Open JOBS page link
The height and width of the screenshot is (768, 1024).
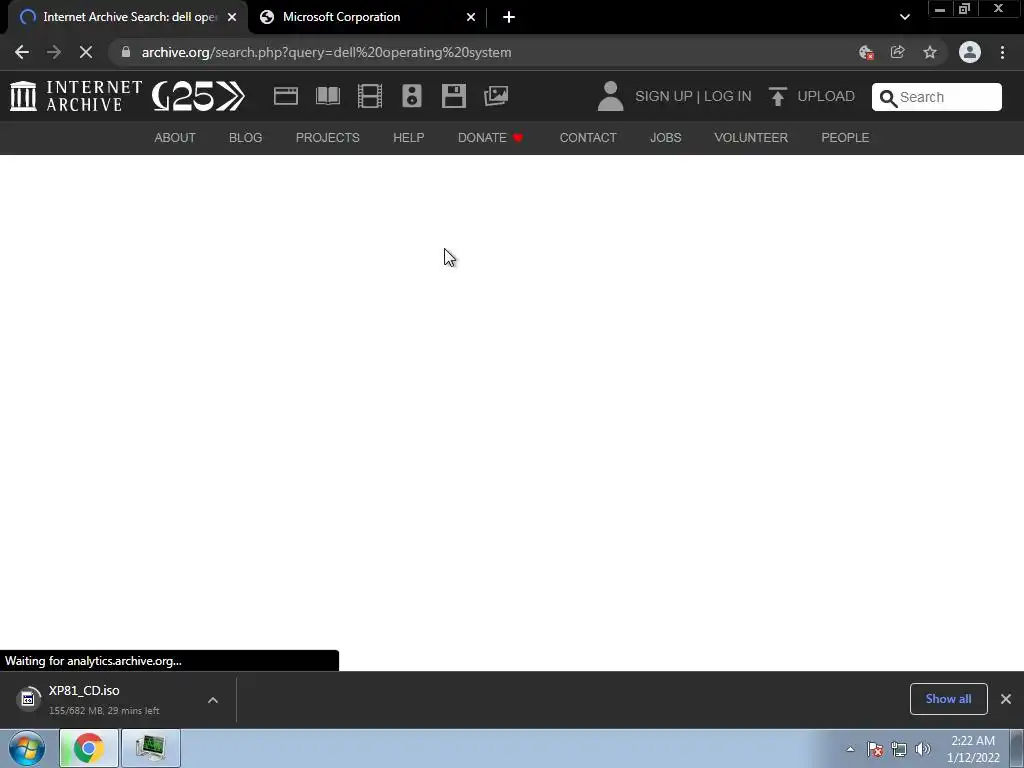click(x=665, y=138)
